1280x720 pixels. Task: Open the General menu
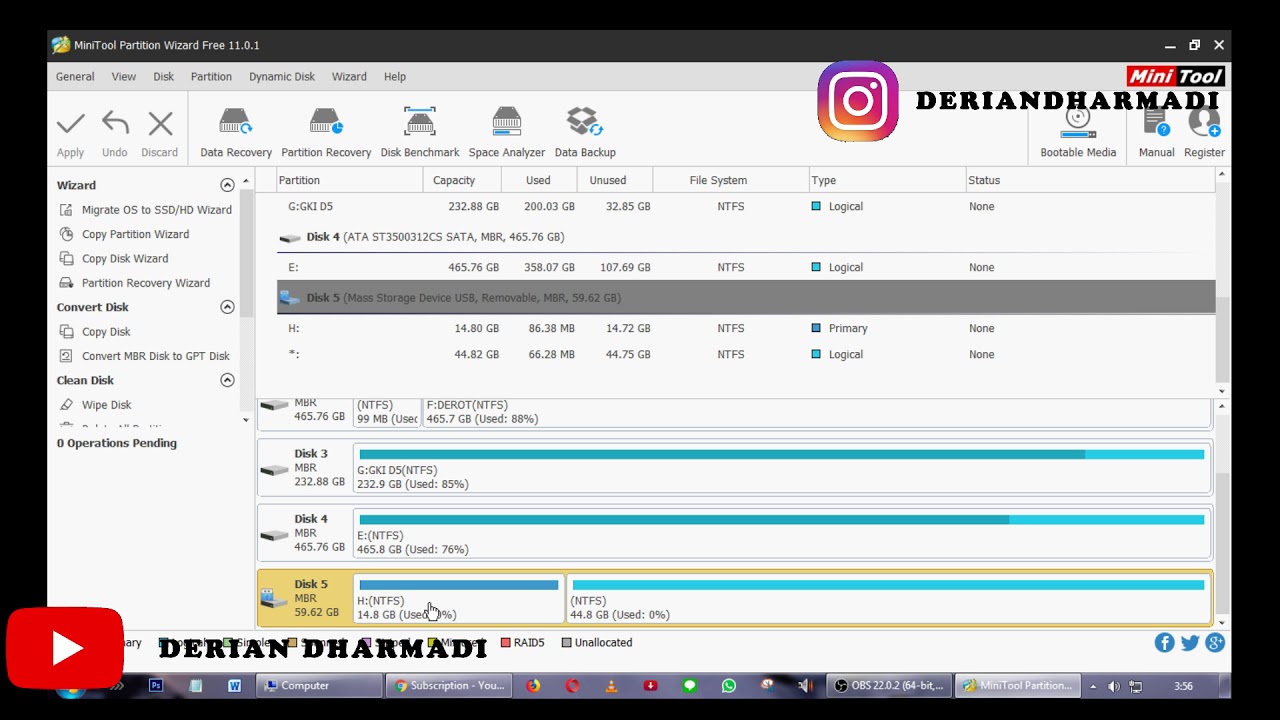(75, 77)
